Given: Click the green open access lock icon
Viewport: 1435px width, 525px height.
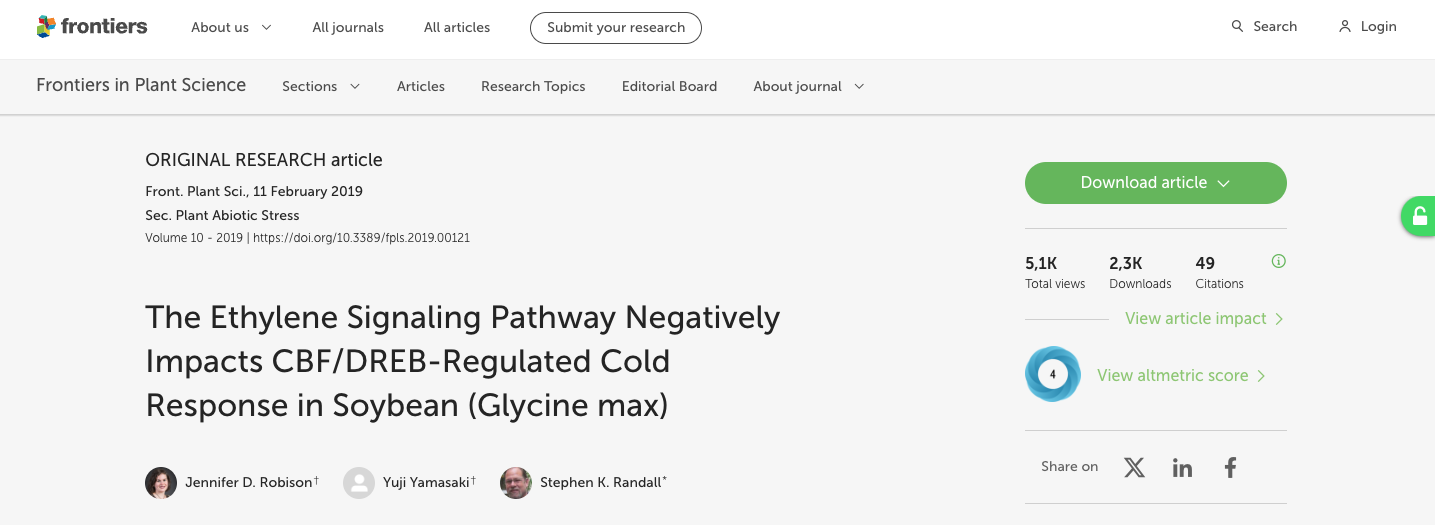Looking at the screenshot, I should [x=1418, y=216].
